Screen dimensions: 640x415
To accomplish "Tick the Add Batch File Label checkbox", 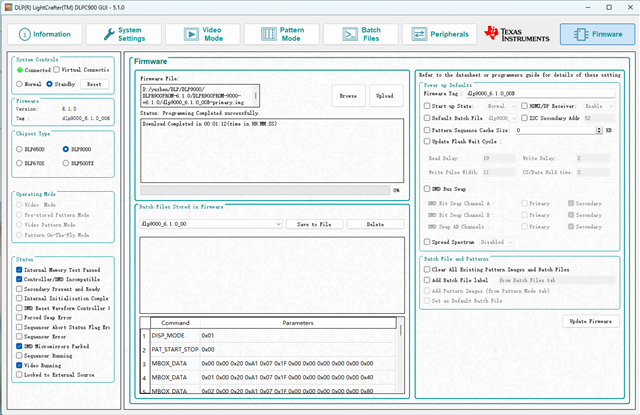I will point(427,280).
